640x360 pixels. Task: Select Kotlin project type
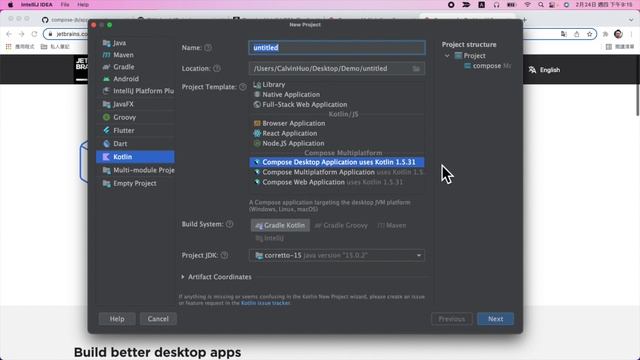click(x=135, y=157)
